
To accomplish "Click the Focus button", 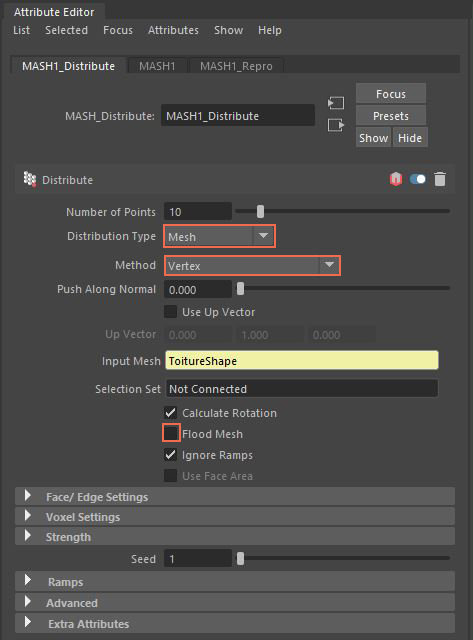I will [391, 94].
